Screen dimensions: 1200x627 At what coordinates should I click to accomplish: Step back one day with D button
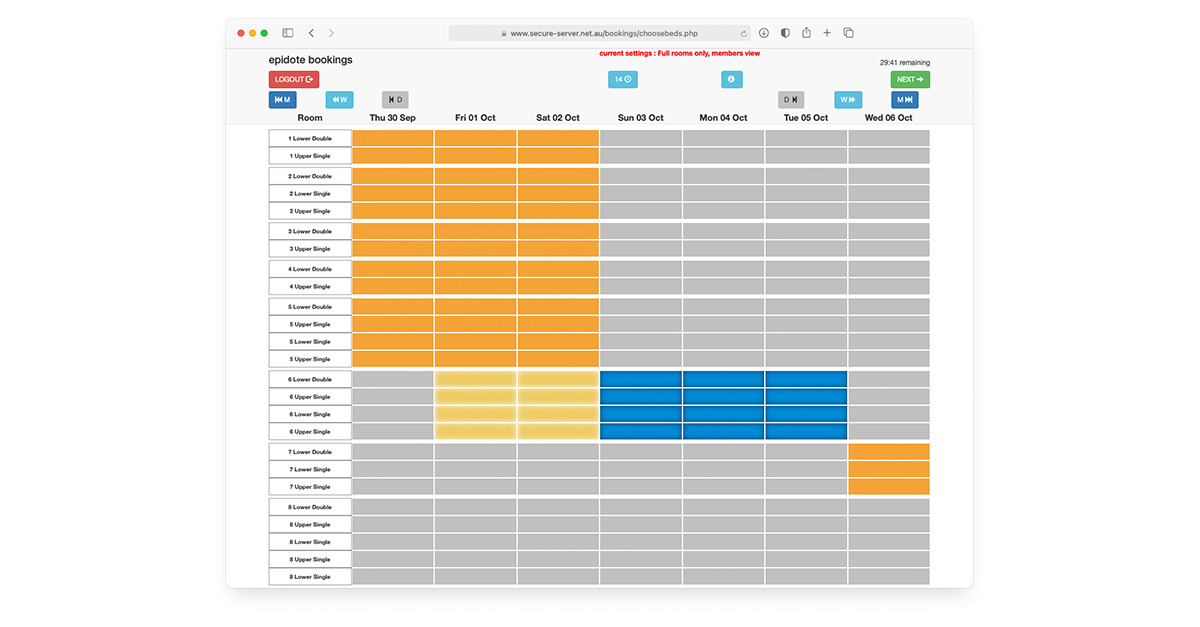(x=395, y=100)
